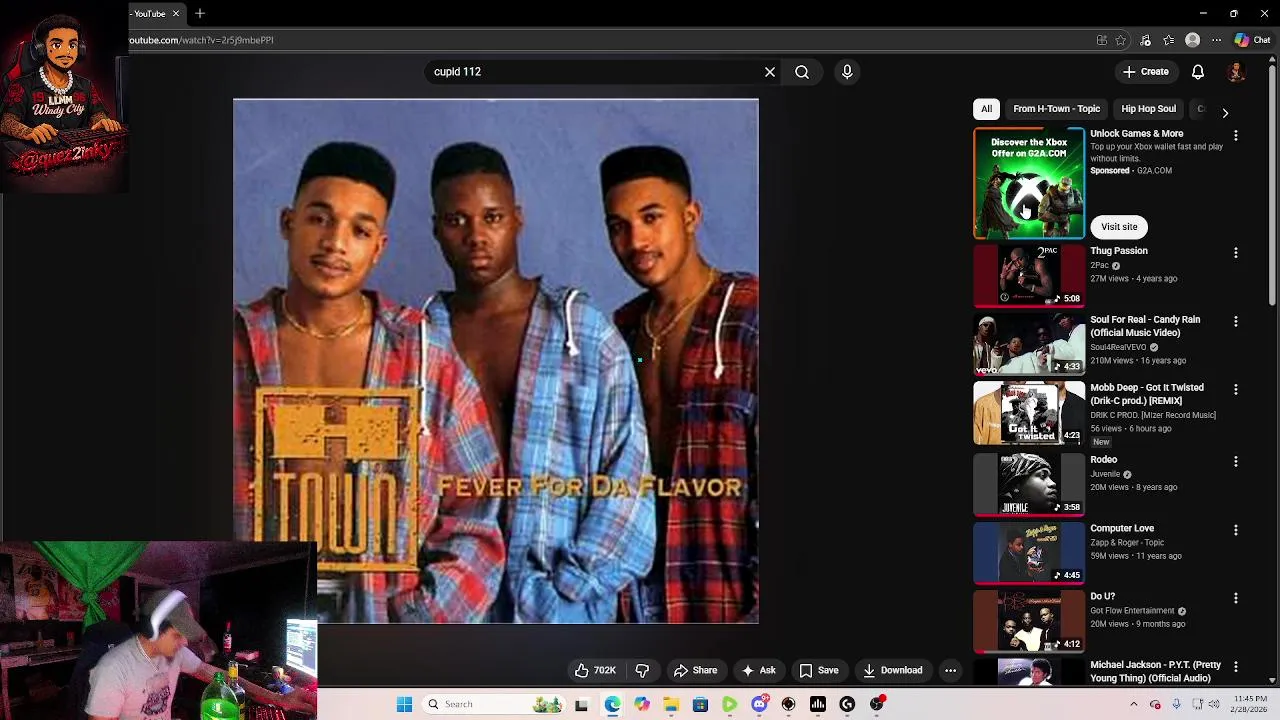
Task: Download the video
Action: click(x=893, y=670)
